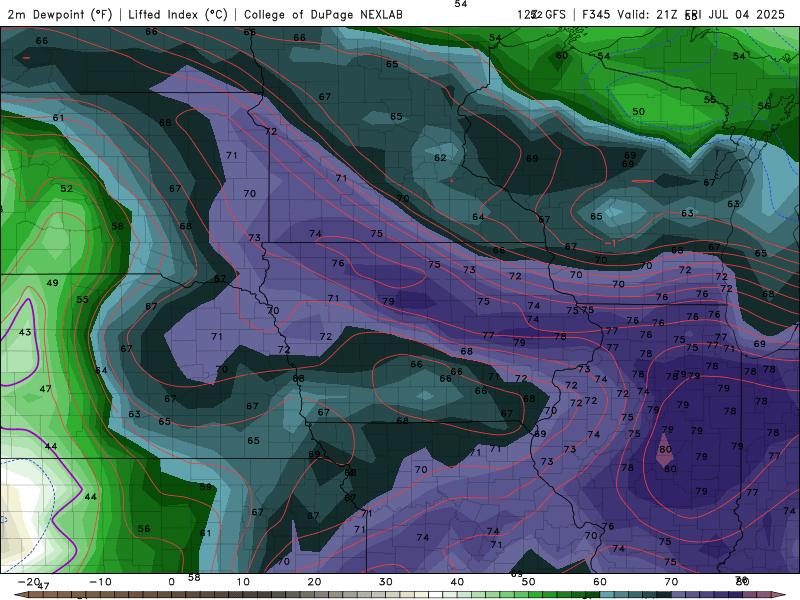Image resolution: width=800 pixels, height=600 pixels.
Task: Click the "70" label on the bottom color scale
Action: (671, 582)
